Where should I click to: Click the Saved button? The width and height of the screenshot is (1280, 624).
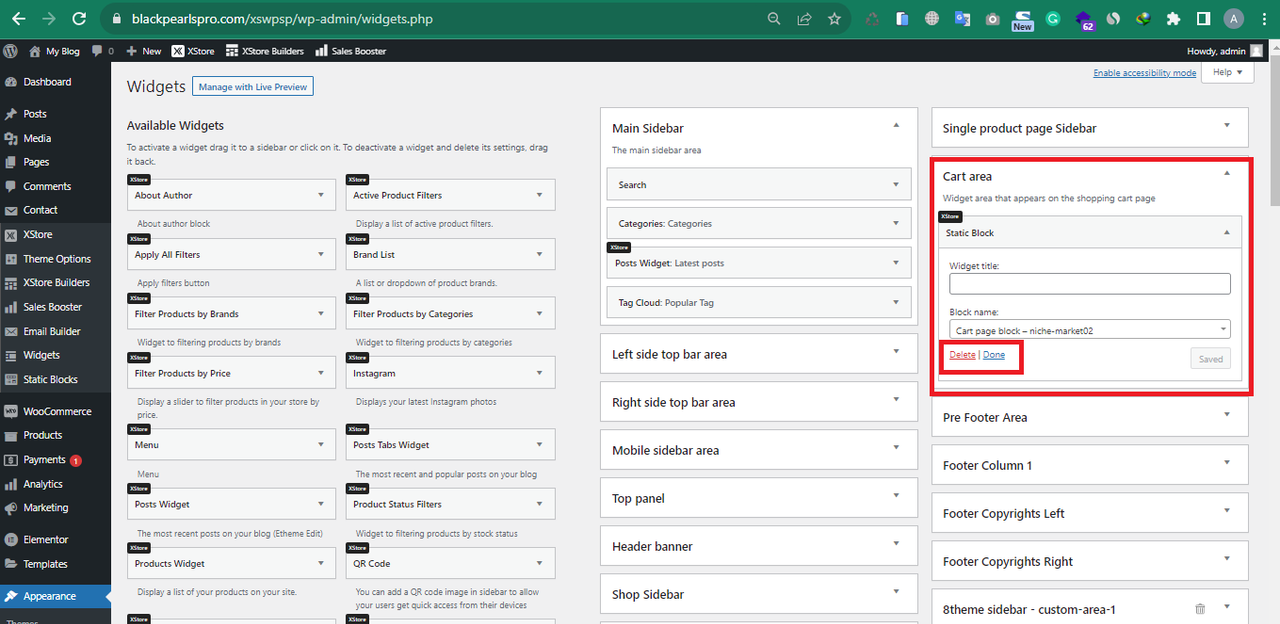coord(1210,359)
